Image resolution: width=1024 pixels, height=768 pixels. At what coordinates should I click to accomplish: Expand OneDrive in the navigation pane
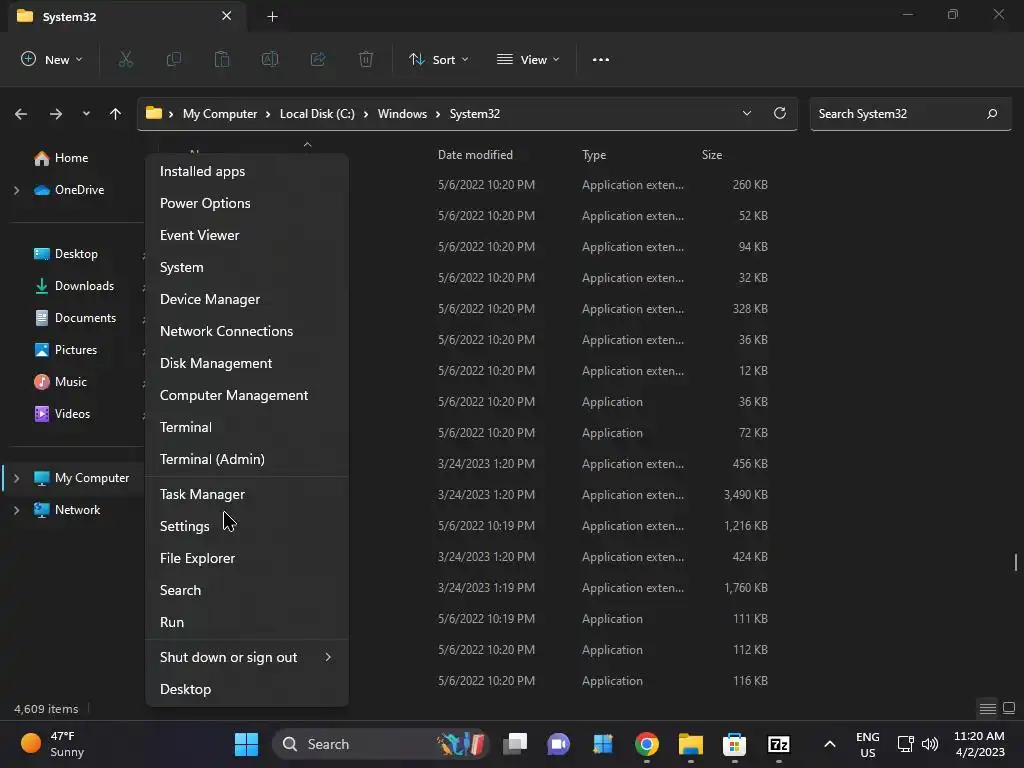(16, 190)
